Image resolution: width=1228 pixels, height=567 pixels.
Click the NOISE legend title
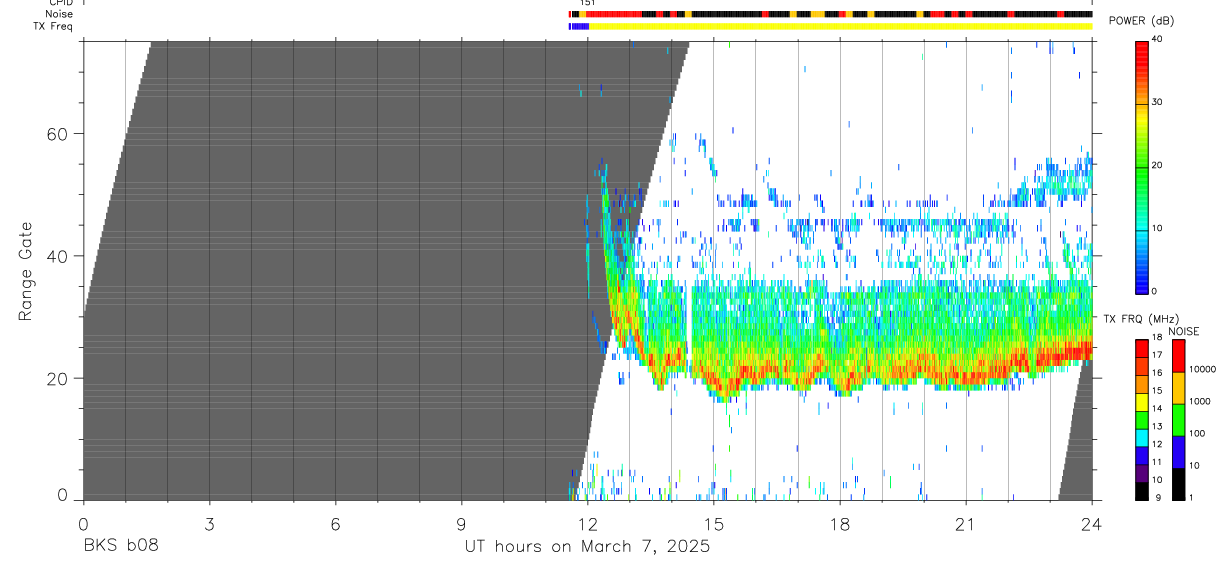coord(1183,331)
